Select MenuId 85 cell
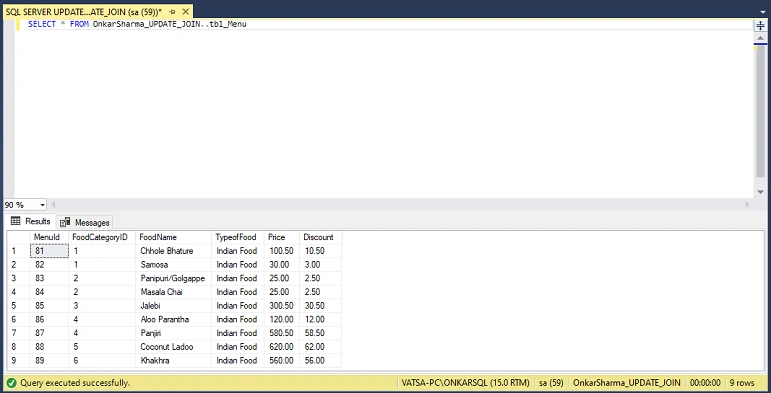The width and height of the screenshot is (771, 393). click(49, 306)
